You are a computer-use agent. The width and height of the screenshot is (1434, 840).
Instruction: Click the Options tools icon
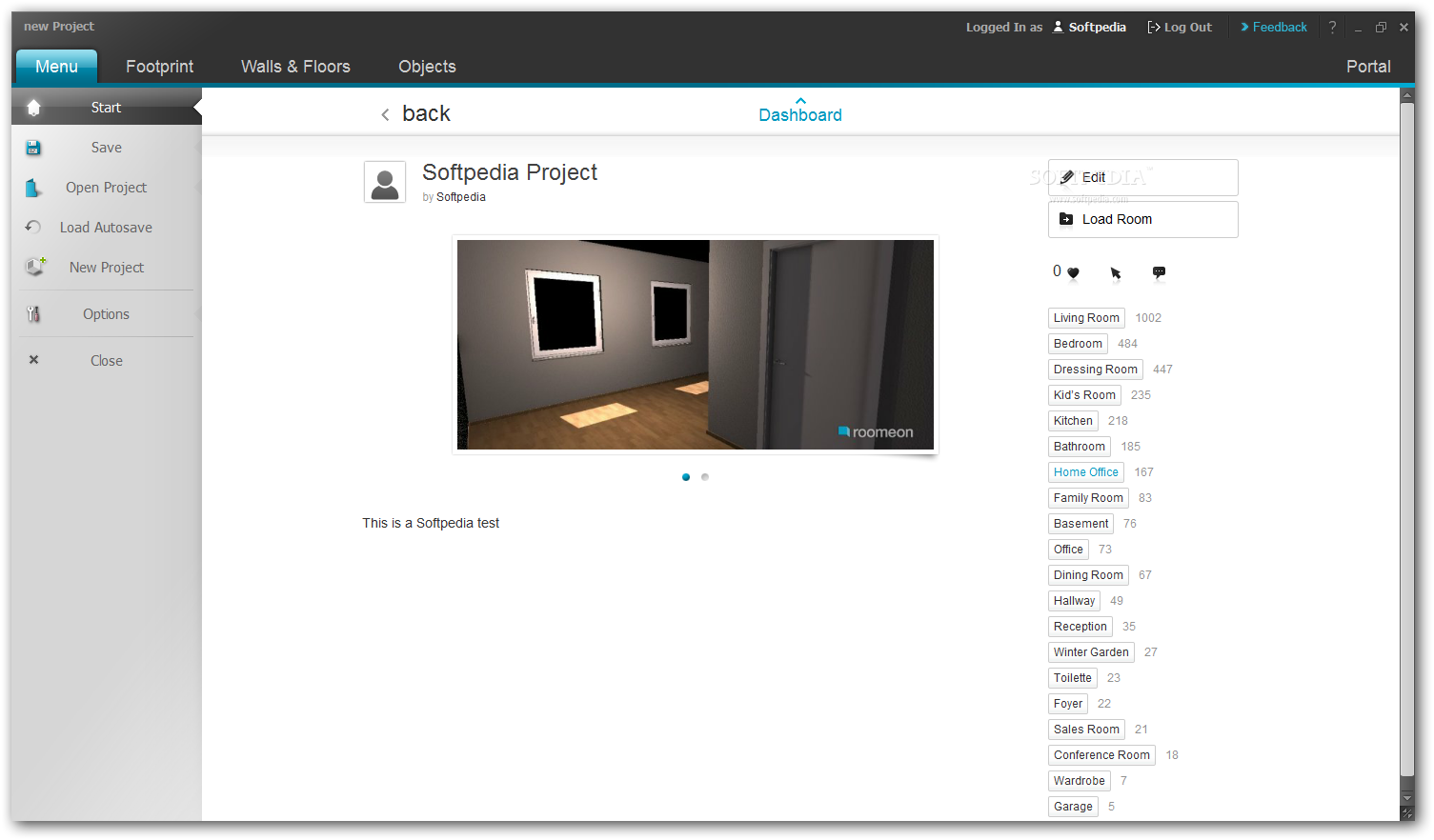pos(33,314)
